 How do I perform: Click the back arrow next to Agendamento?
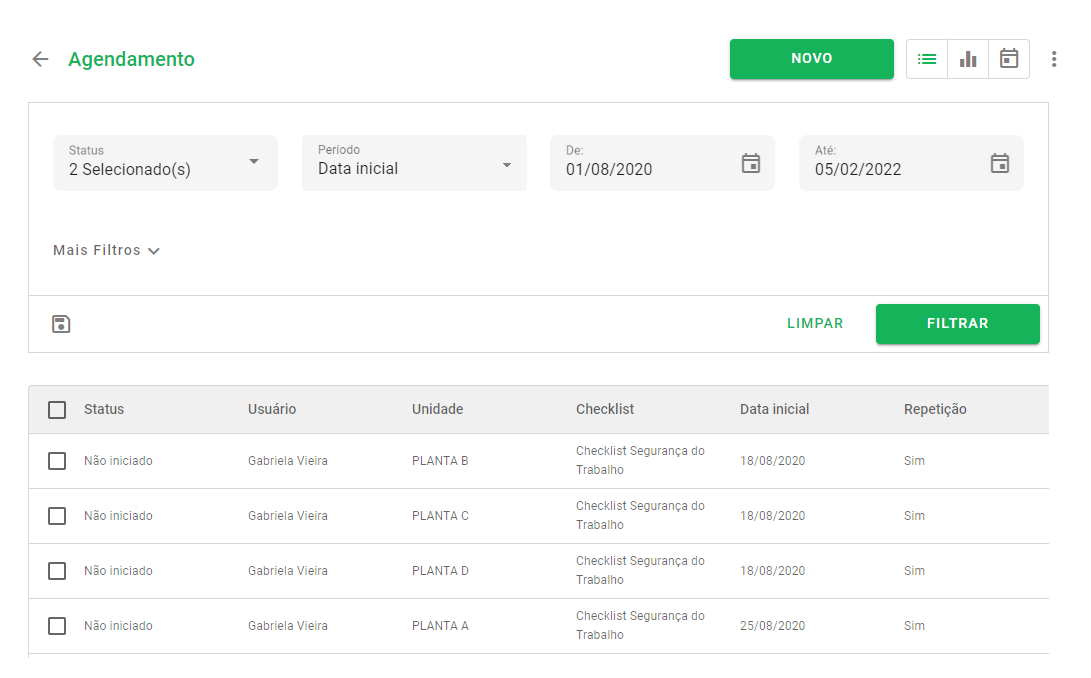[40, 59]
